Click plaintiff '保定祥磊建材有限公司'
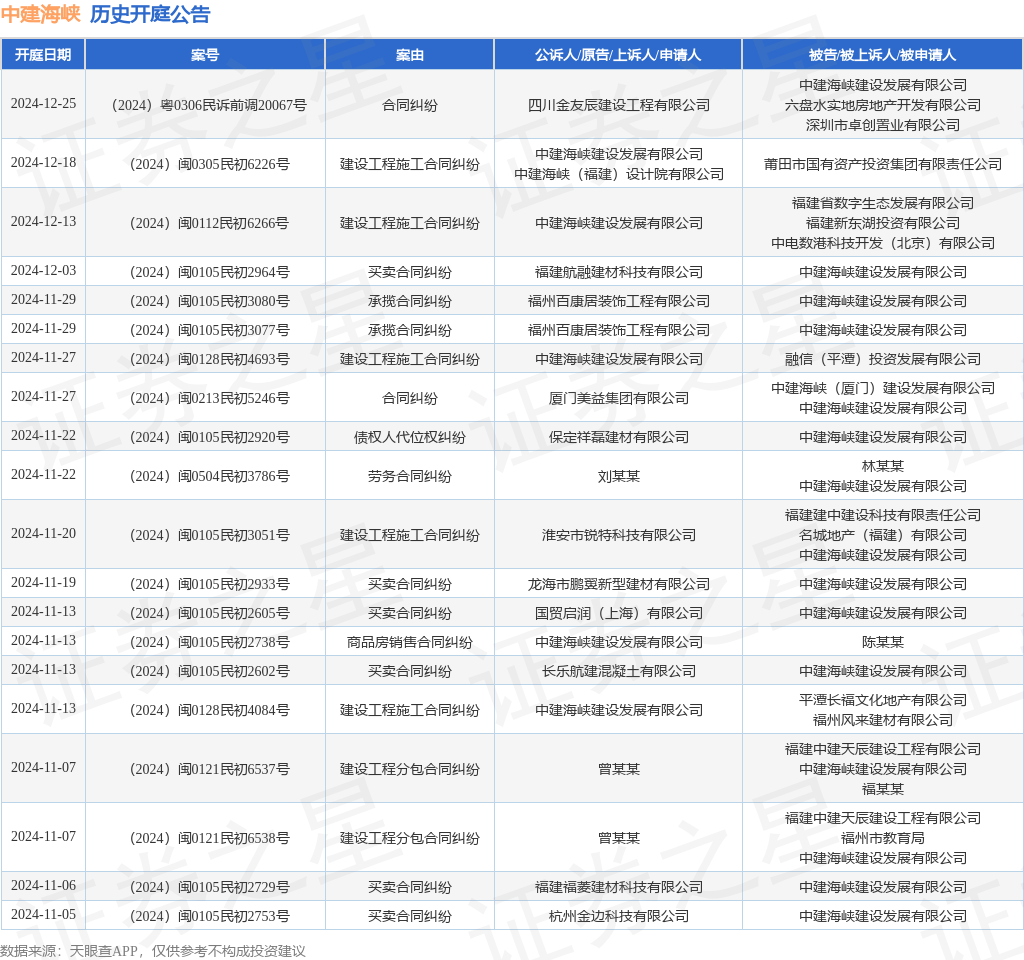This screenshot has width=1024, height=960. (618, 437)
